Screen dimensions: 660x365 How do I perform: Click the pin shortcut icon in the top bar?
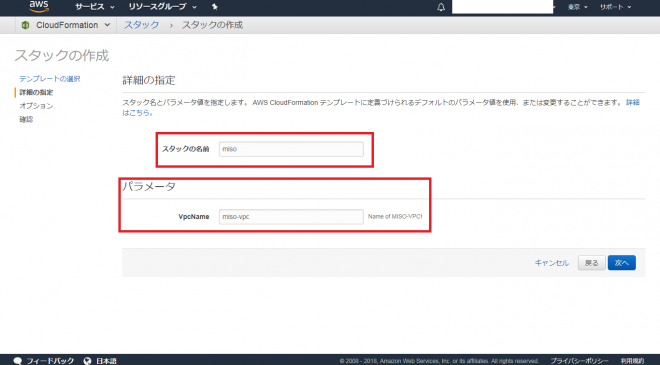tap(215, 7)
